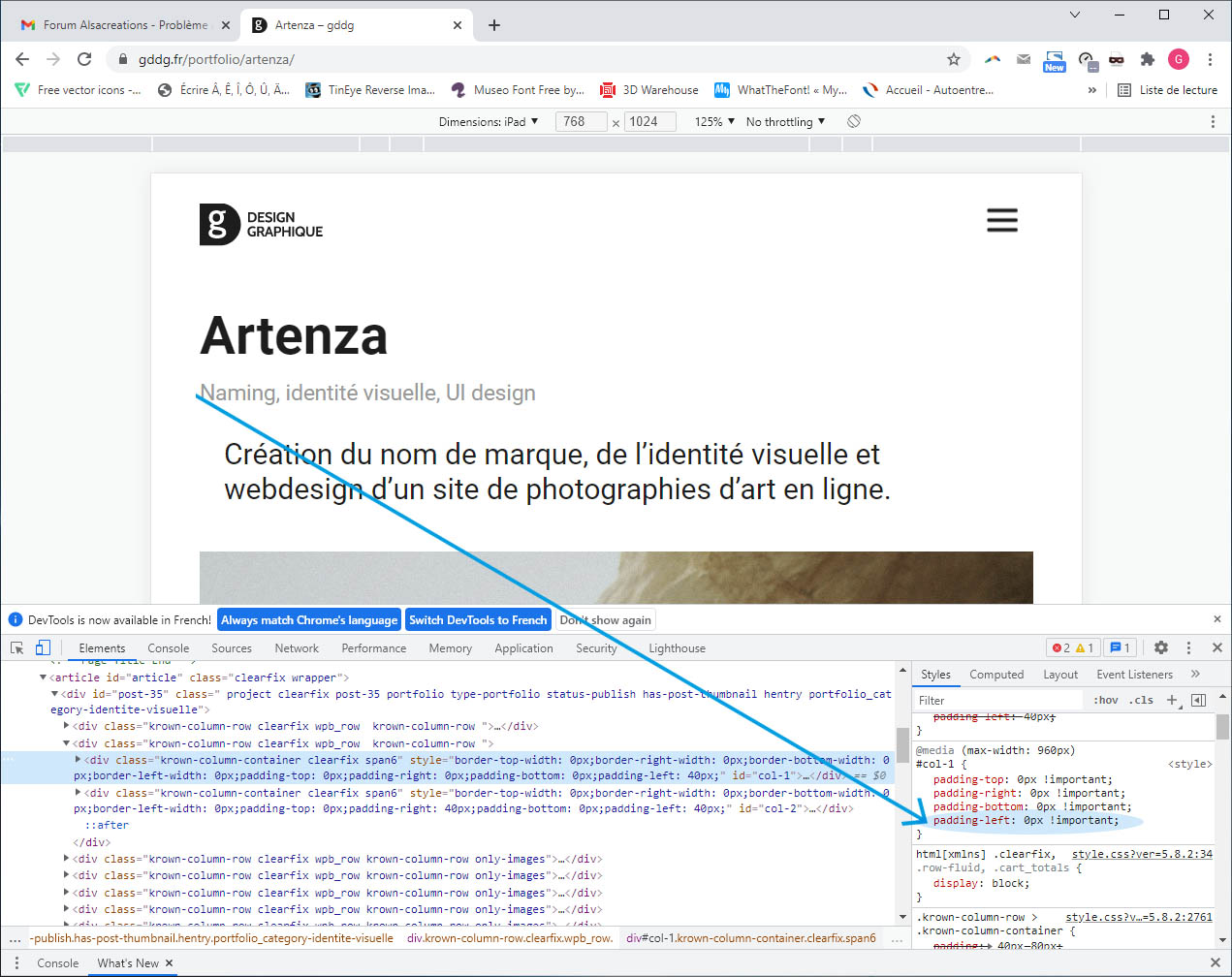
Task: Select the Styles sidebar tab
Action: tap(935, 675)
